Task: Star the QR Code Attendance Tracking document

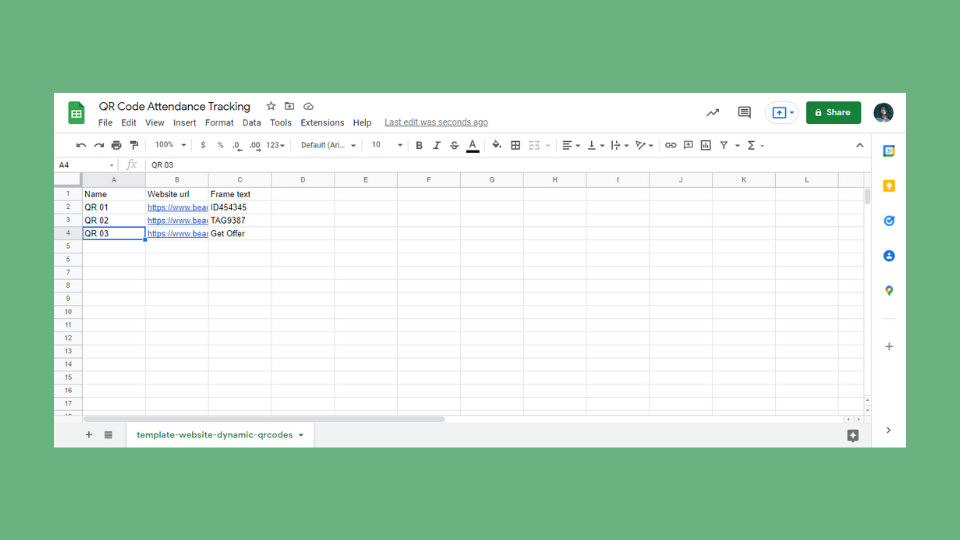Action: coord(271,106)
